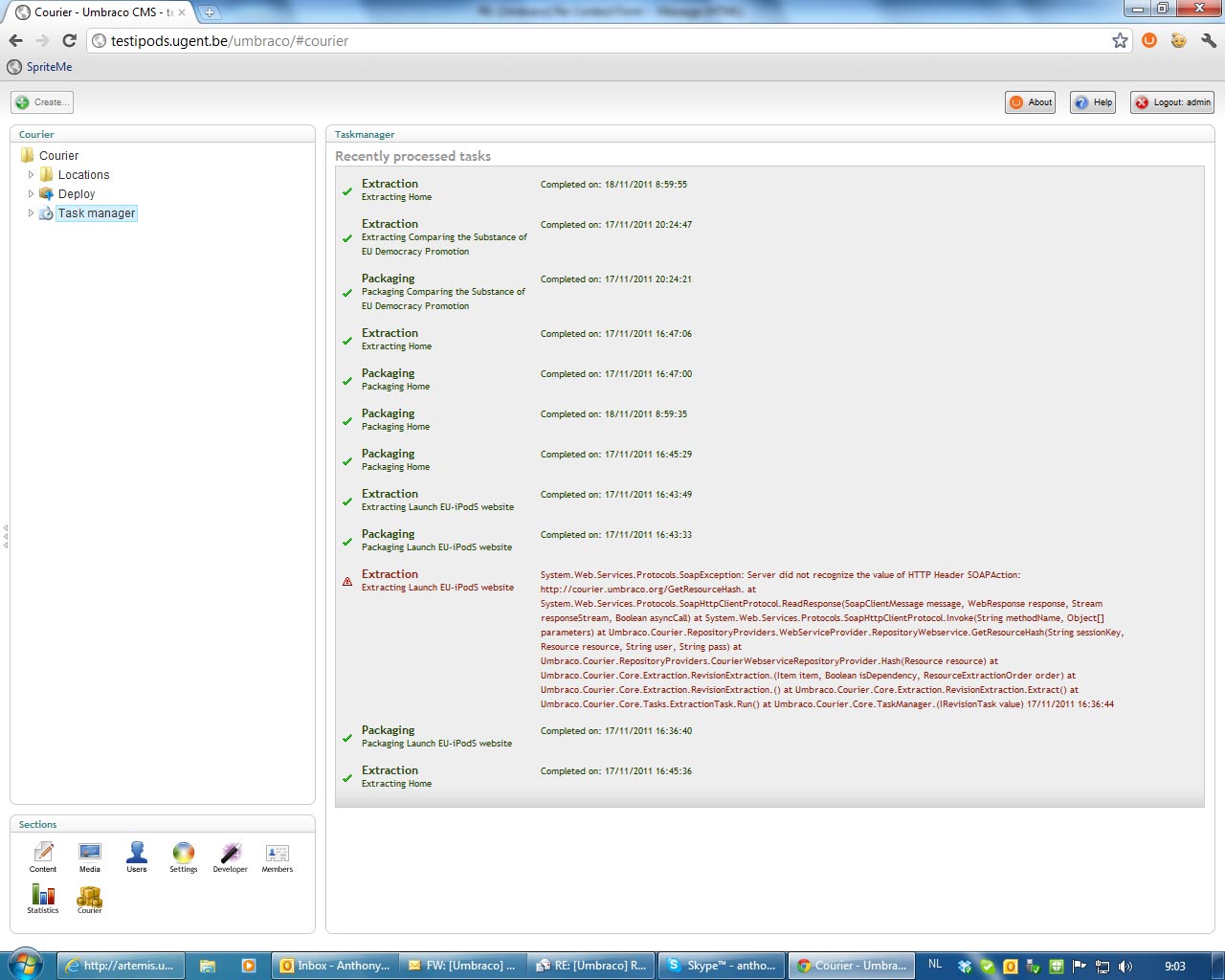1225x980 pixels.
Task: Open the Inbox - Anthony taskbar item
Action: [335, 966]
